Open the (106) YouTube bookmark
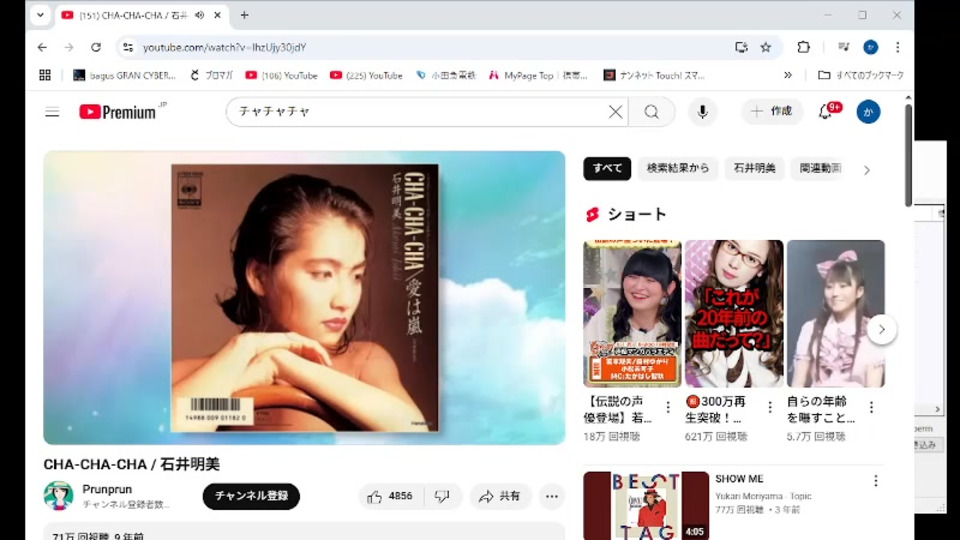960x540 pixels. (282, 75)
